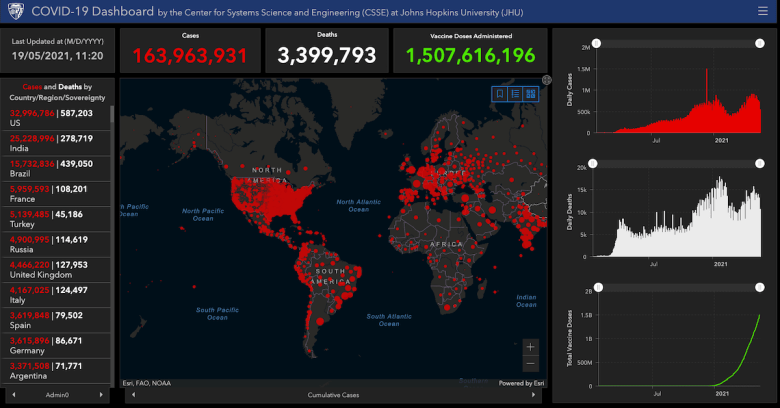Click Daily Cases chart right range handle
This screenshot has width=780, height=408.
tap(760, 44)
